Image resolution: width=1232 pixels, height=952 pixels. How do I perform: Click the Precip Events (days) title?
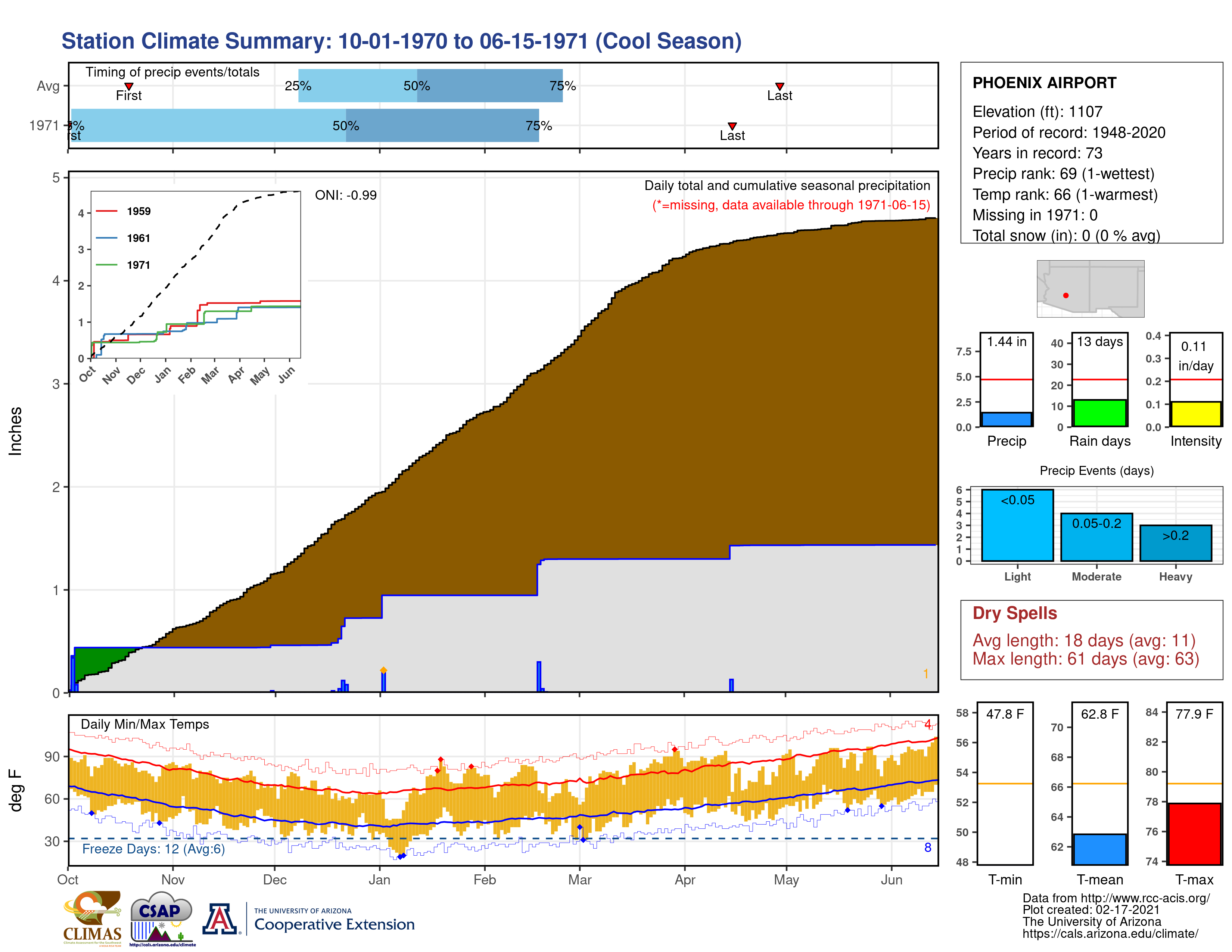pos(1096,470)
